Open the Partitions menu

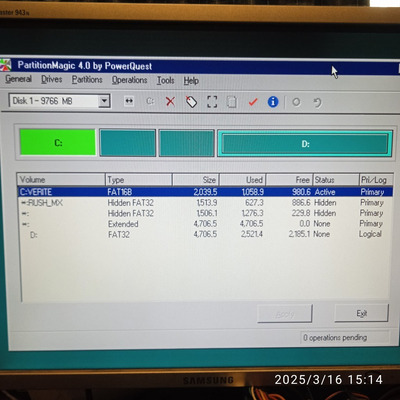coord(87,80)
